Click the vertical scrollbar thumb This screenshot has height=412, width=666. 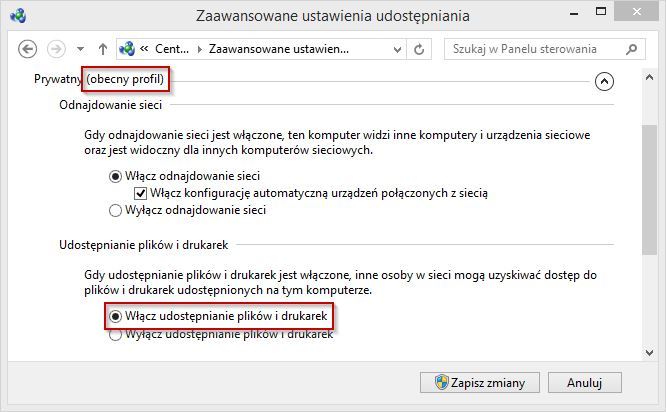point(649,190)
